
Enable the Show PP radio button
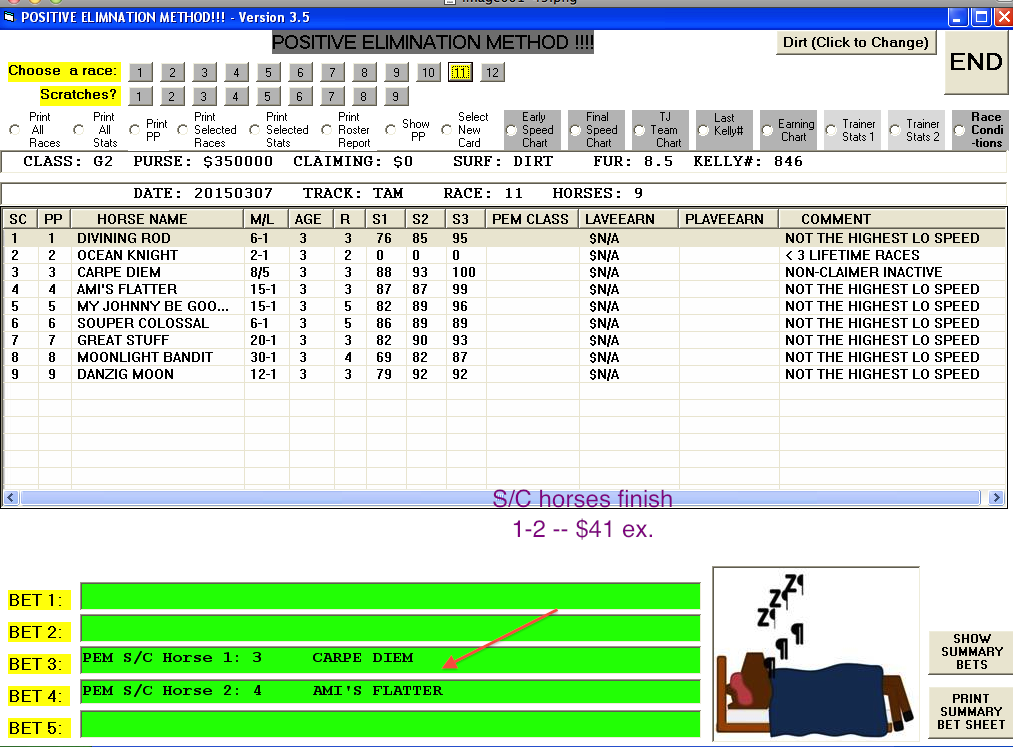pos(390,130)
